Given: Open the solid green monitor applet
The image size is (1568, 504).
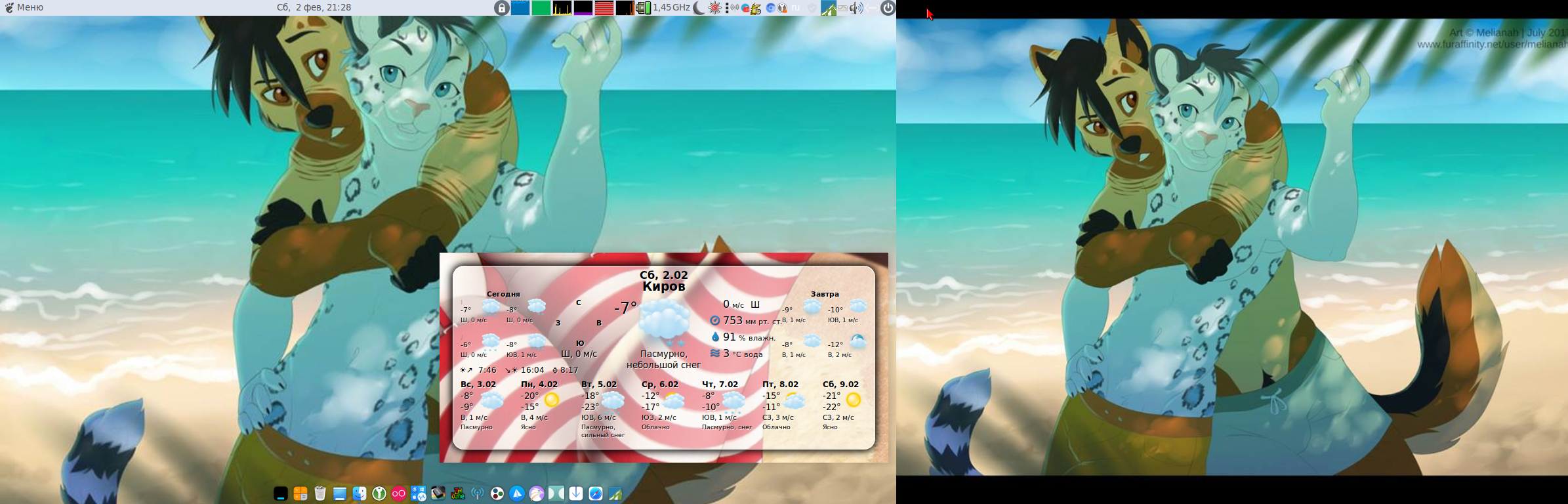Looking at the screenshot, I should click(x=541, y=8).
